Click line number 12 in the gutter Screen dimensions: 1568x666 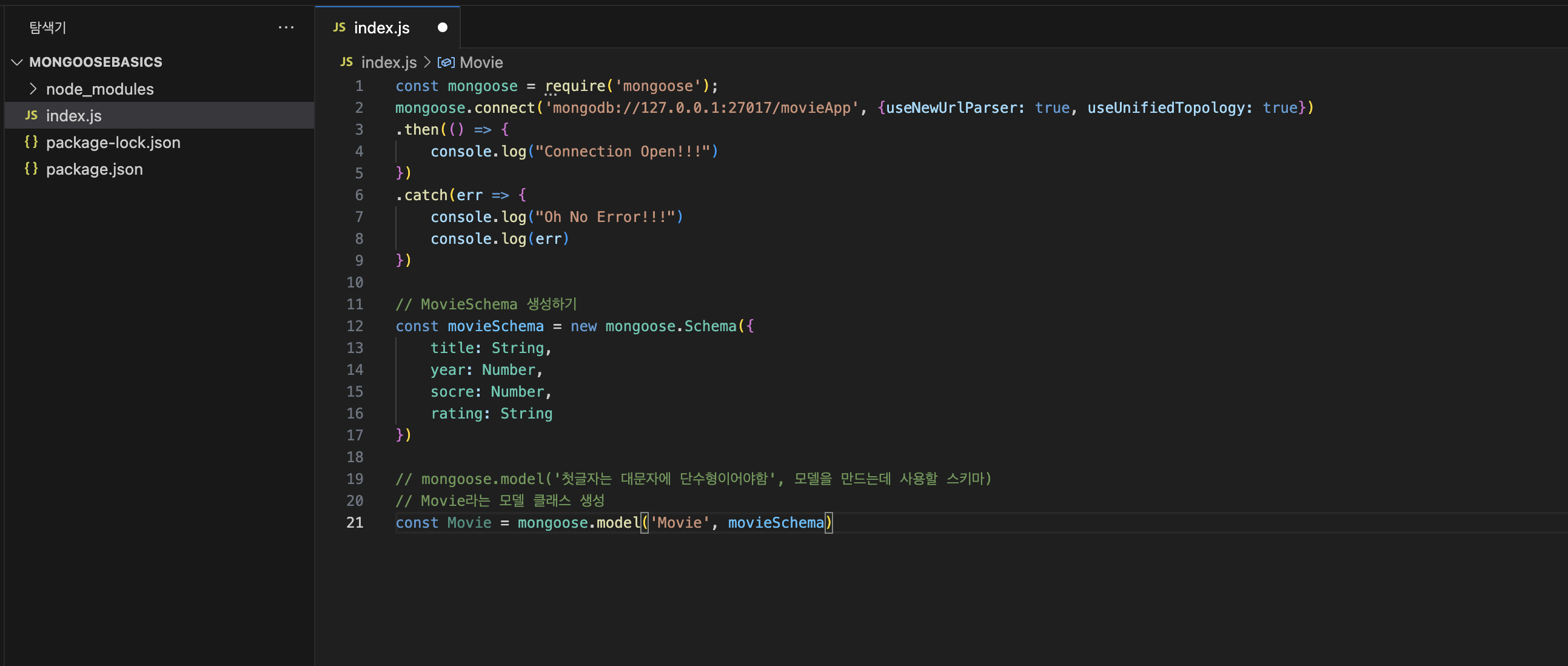coord(355,326)
